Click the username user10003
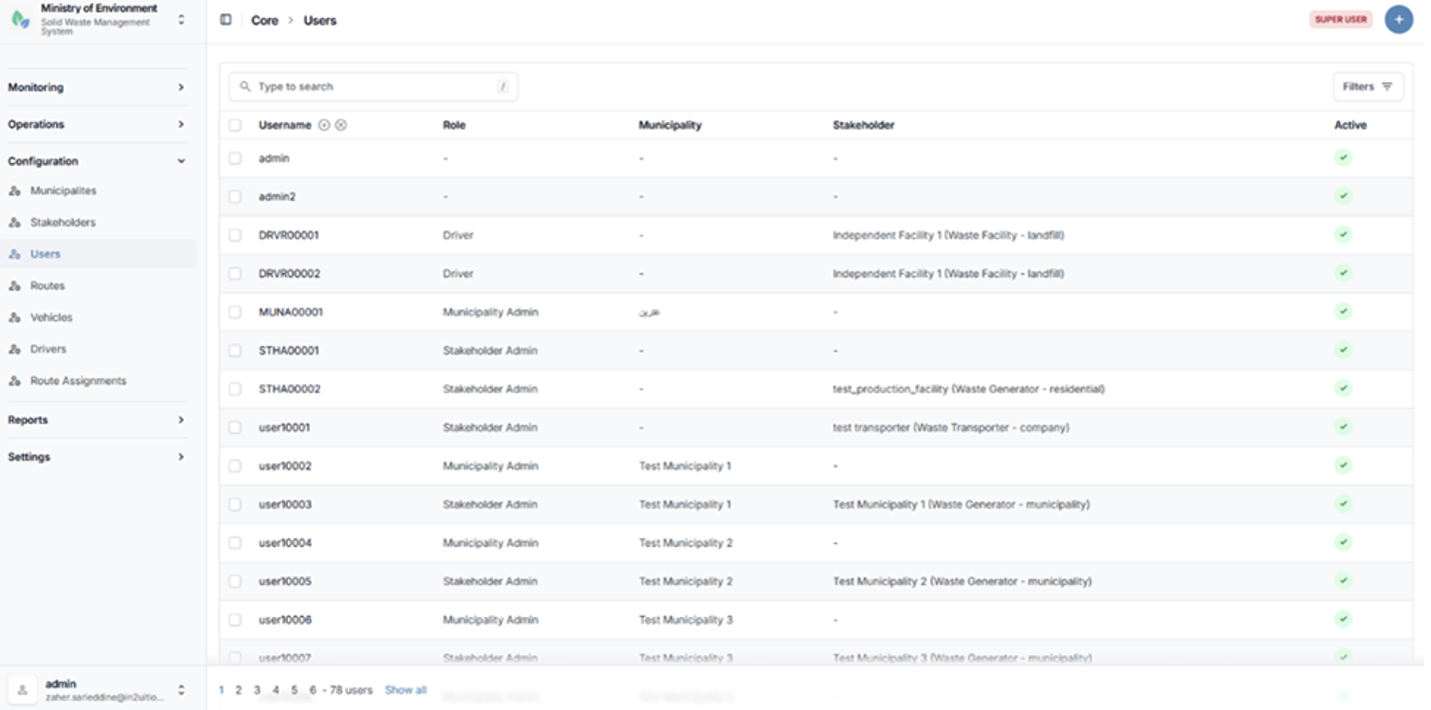1431x710 pixels. (285, 504)
